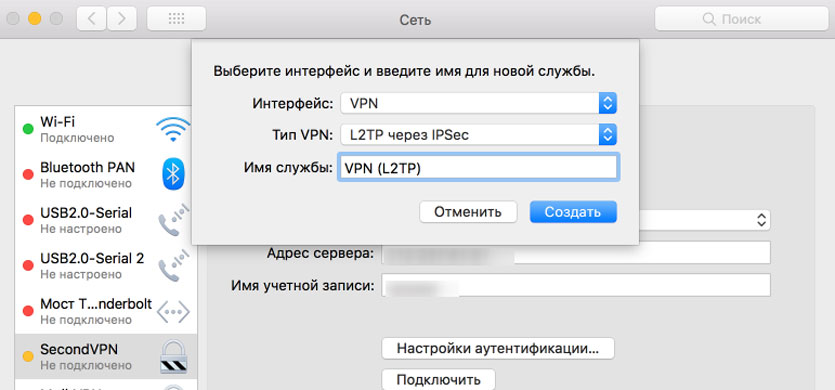Select the Wi-Fi wireless icon
The height and width of the screenshot is (390, 835).
click(x=173, y=129)
